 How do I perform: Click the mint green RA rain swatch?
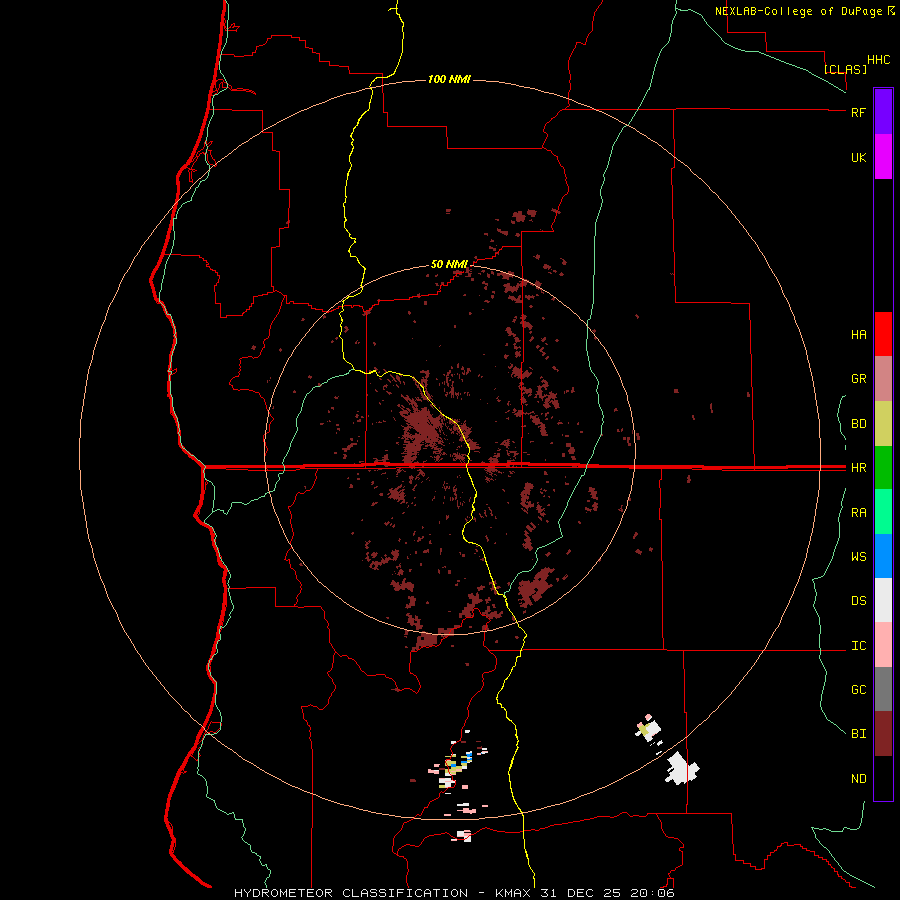(x=883, y=512)
